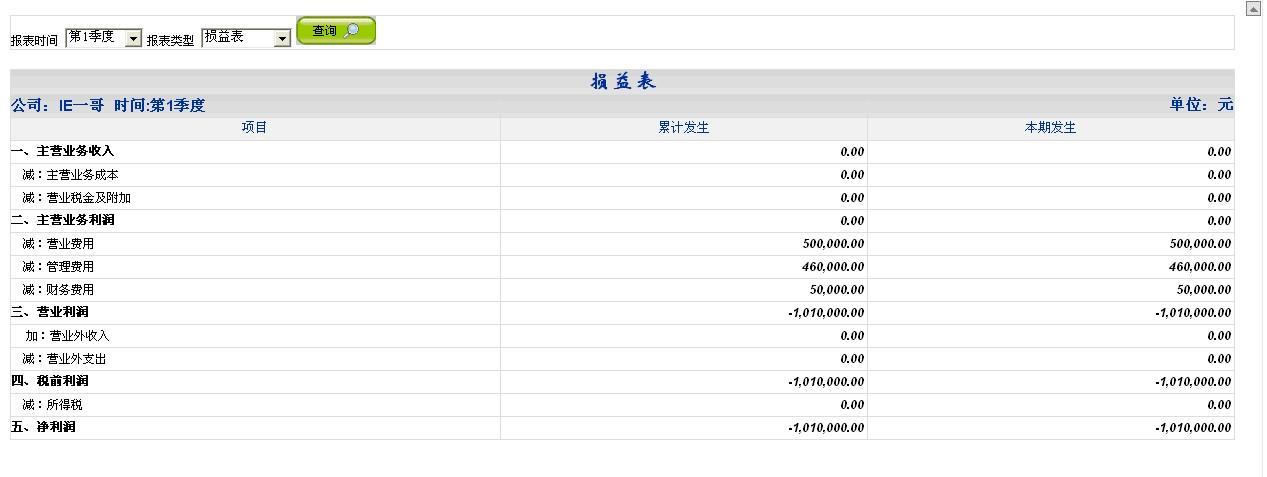
Task: Click the 单位:元 label
Action: (1201, 105)
